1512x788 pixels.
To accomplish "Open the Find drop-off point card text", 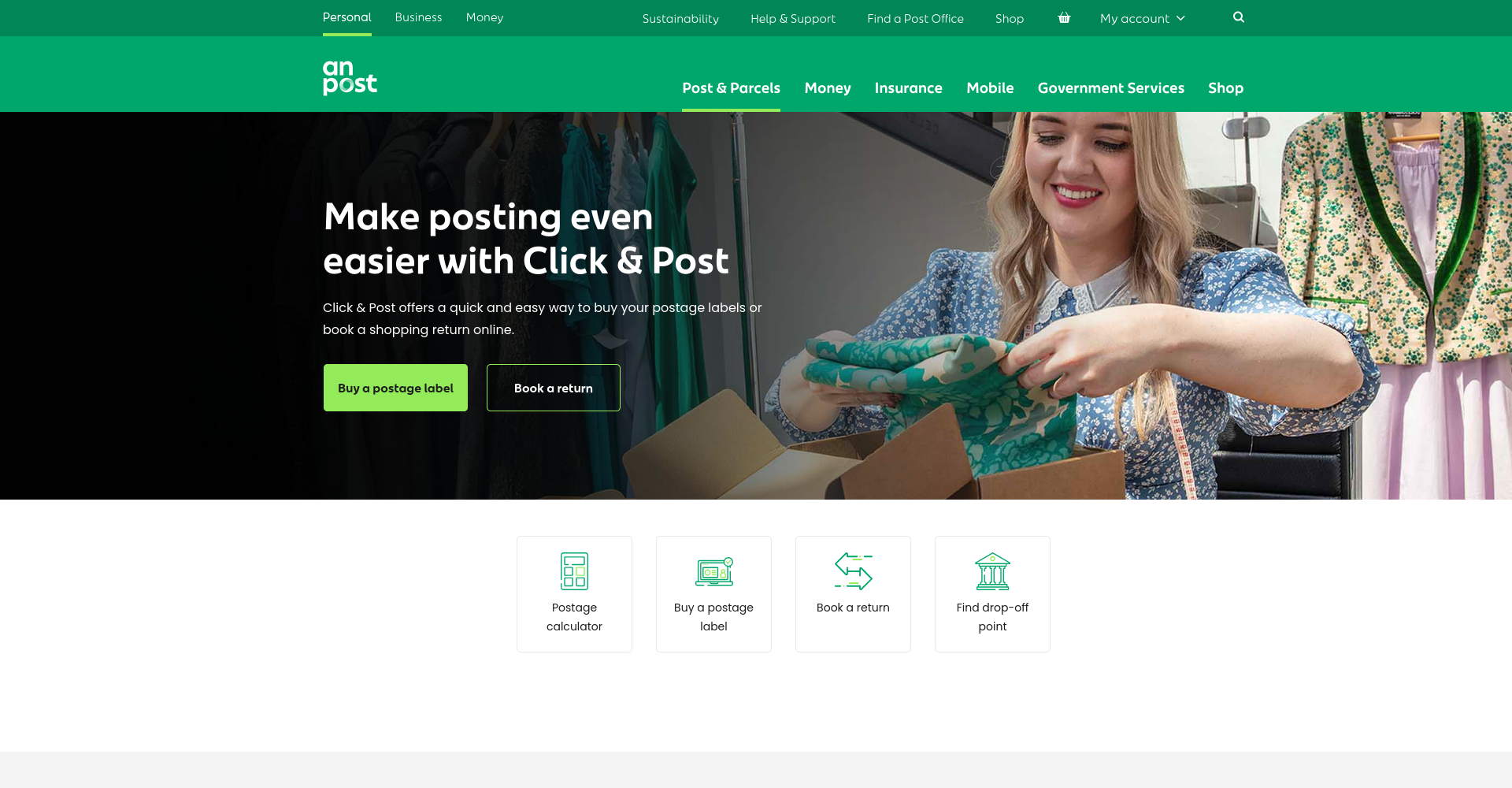I will [x=992, y=617].
